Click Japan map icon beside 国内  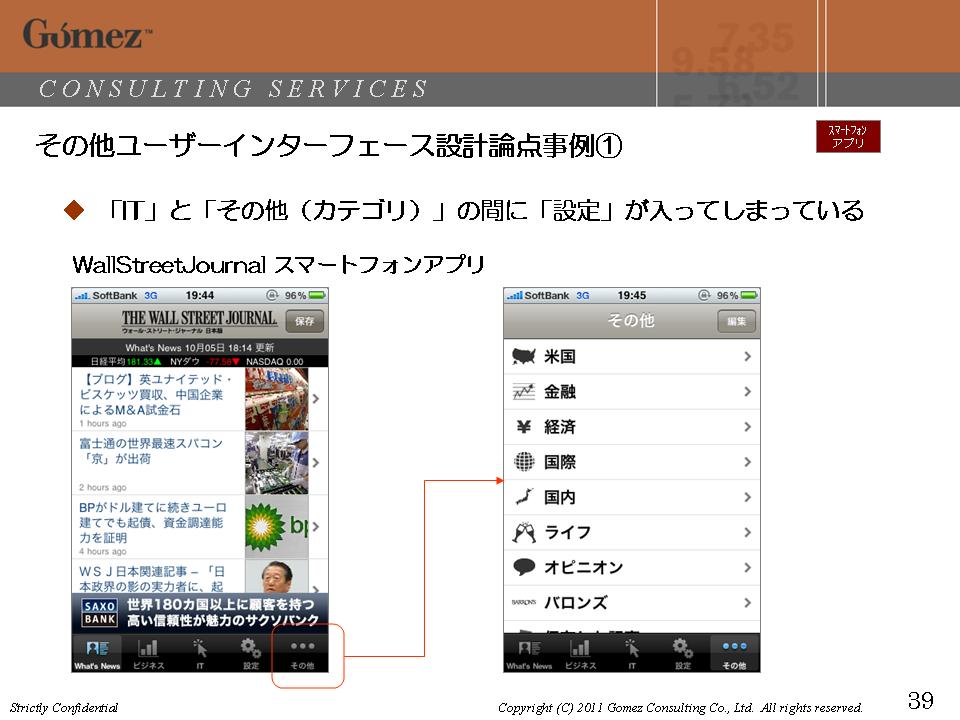tap(524, 497)
